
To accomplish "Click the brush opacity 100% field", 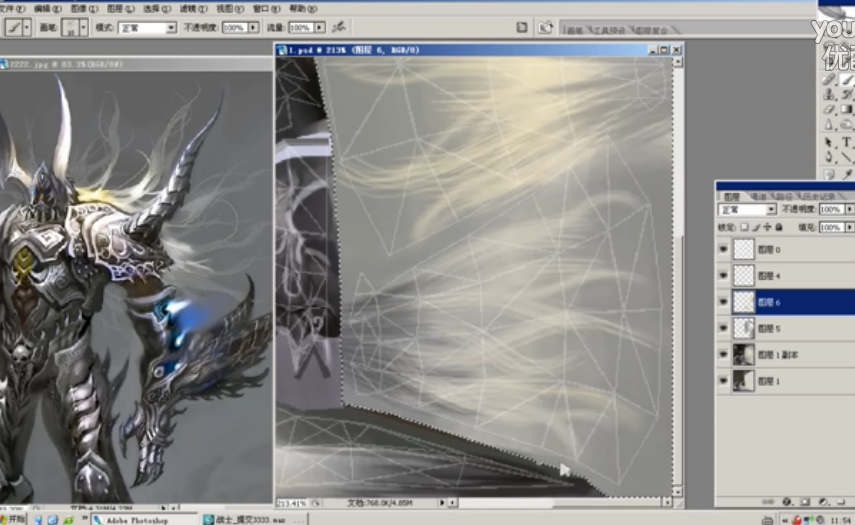I will tap(234, 27).
